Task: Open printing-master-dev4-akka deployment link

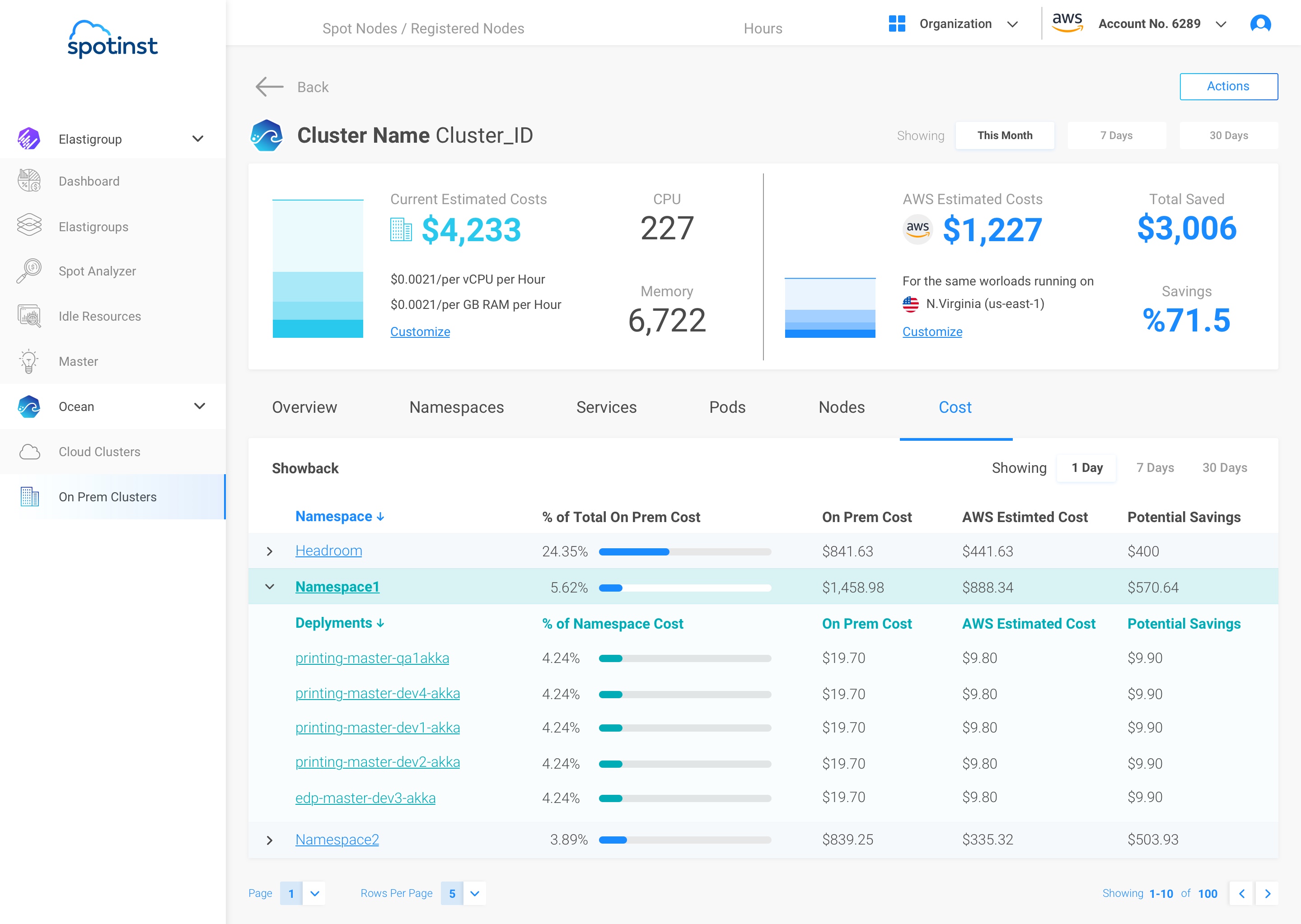Action: coord(377,694)
